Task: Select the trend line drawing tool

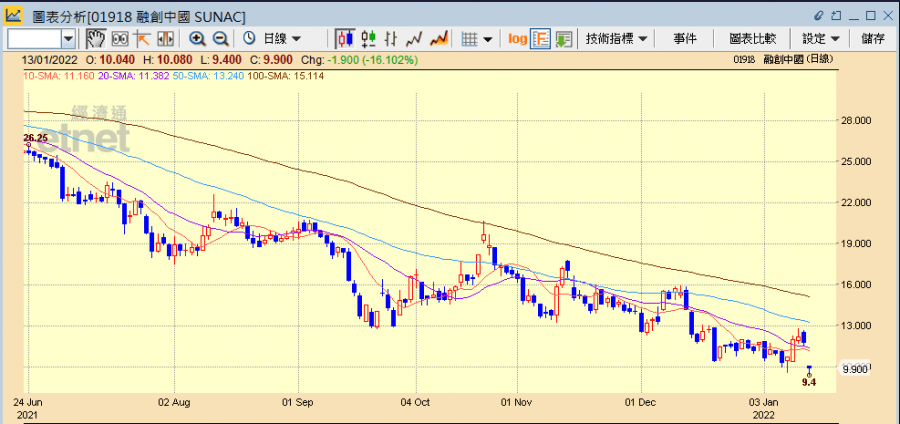Action: coord(141,38)
